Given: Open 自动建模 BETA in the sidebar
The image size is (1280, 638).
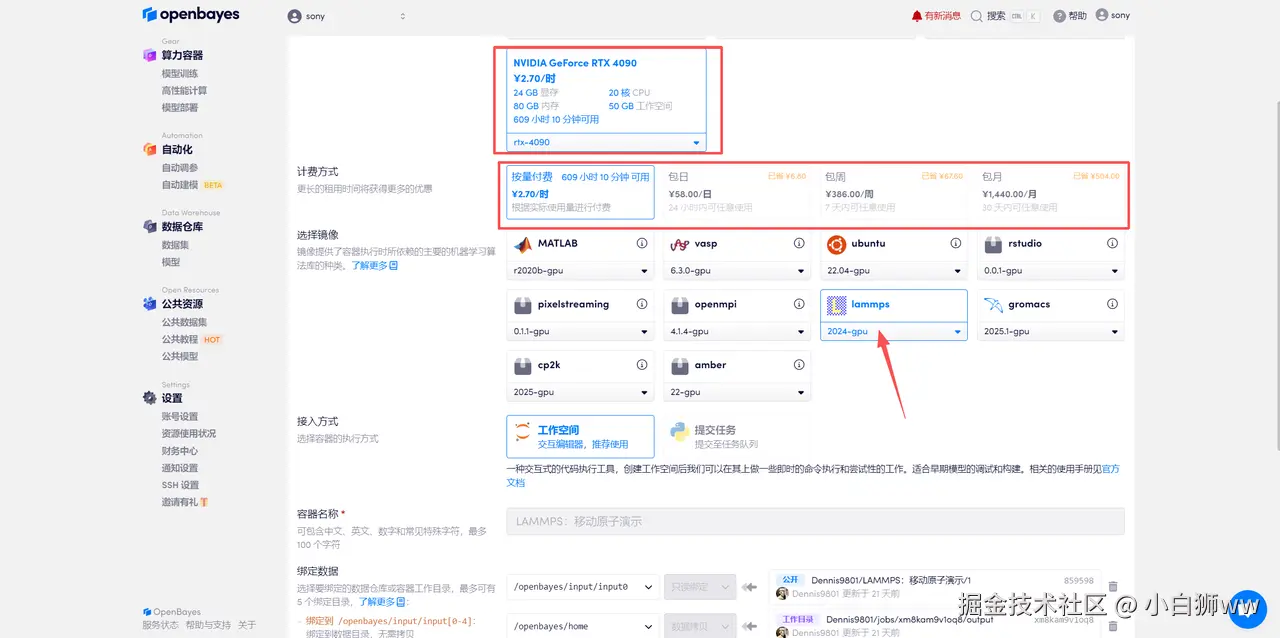Looking at the screenshot, I should tap(192, 185).
